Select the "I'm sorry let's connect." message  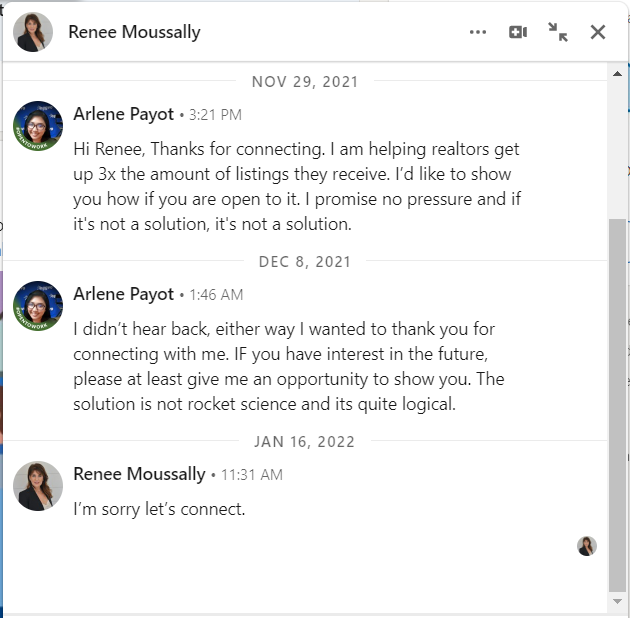(x=159, y=509)
